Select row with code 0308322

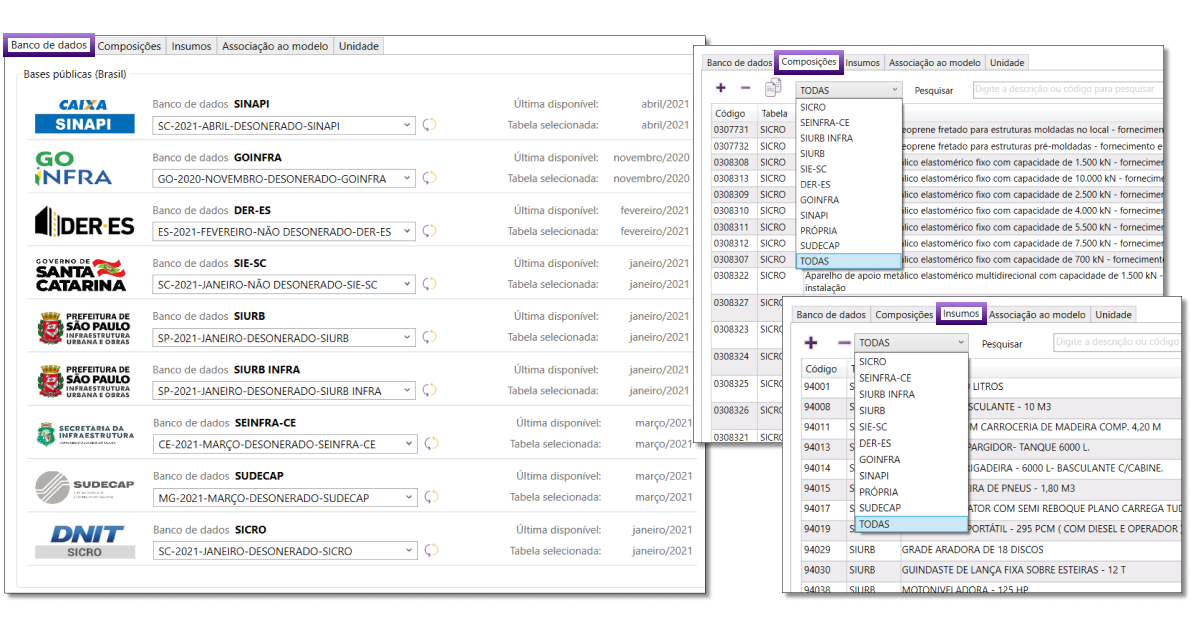(x=937, y=281)
